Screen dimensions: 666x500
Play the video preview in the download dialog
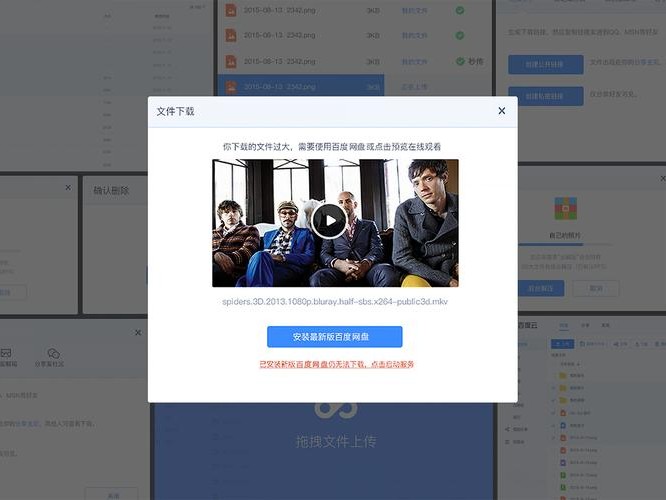(x=329, y=221)
